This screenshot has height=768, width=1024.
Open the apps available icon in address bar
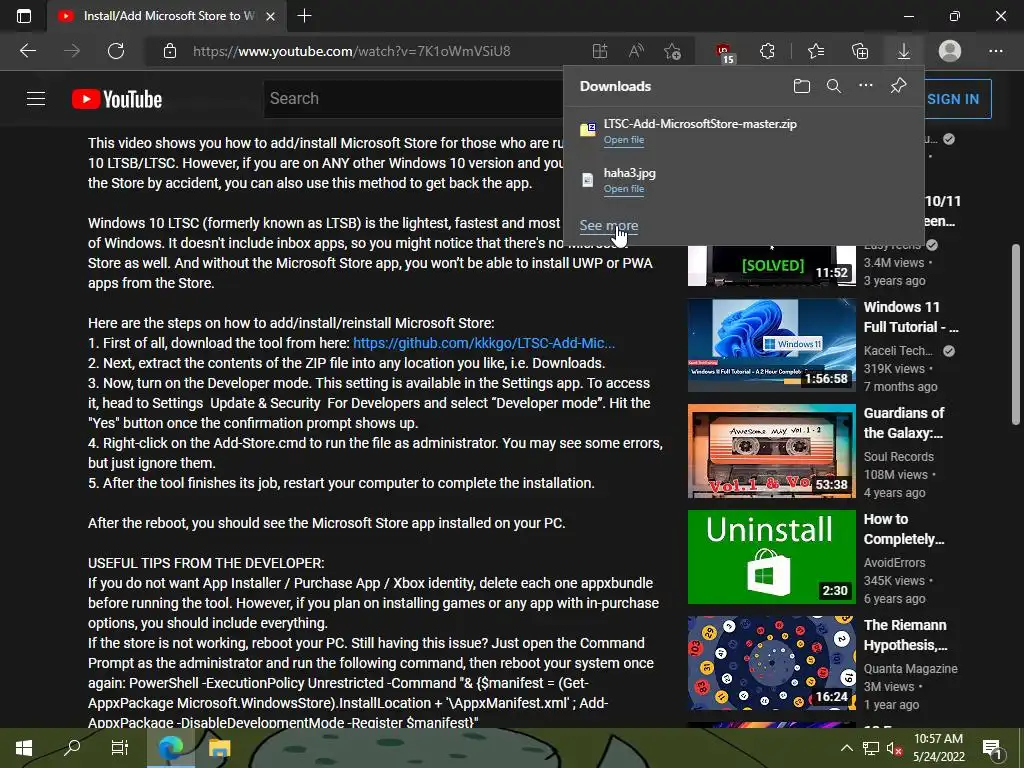600,51
